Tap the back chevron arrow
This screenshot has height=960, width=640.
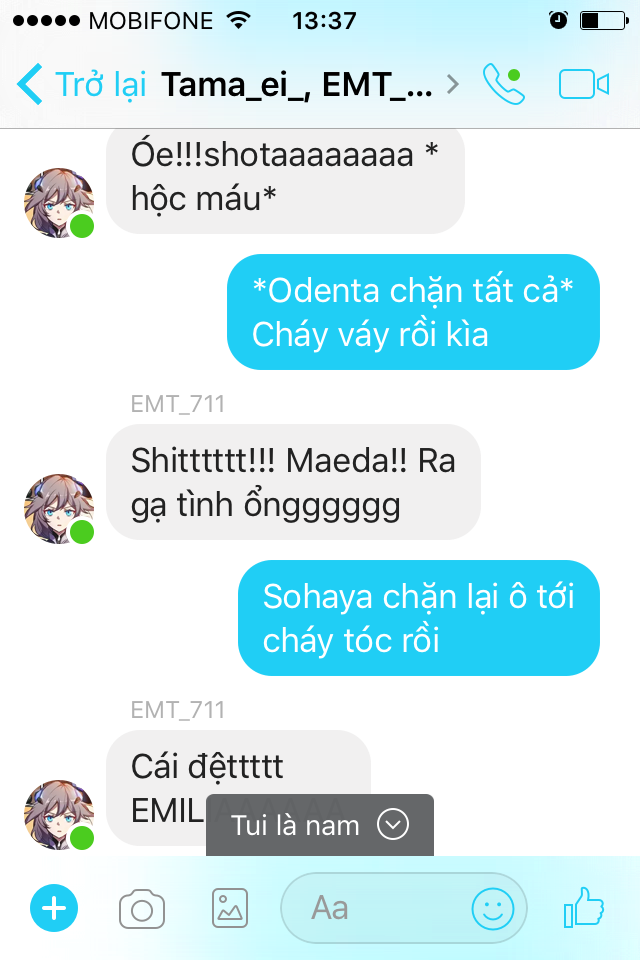(x=29, y=84)
